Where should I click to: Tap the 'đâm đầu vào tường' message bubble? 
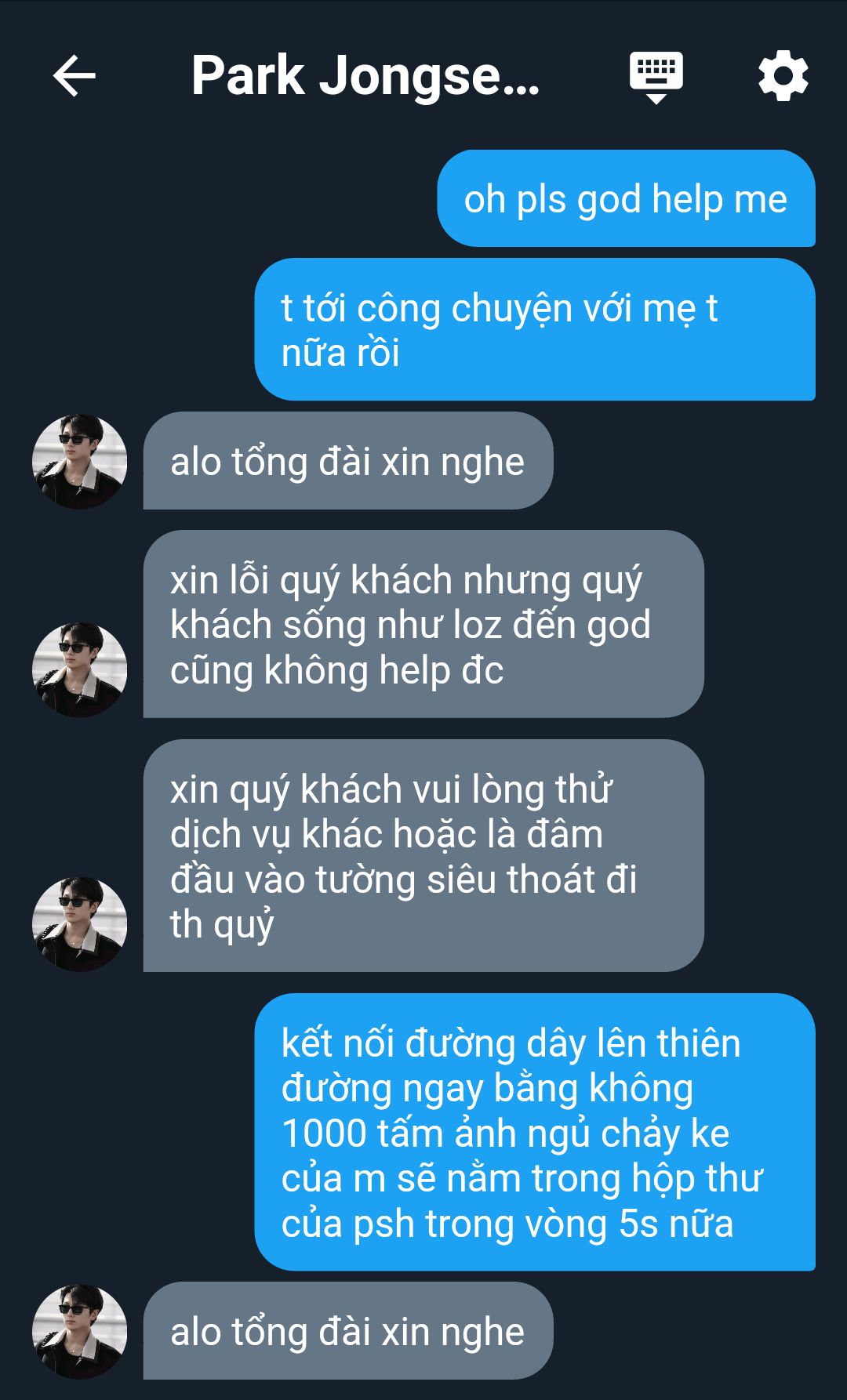(423, 856)
